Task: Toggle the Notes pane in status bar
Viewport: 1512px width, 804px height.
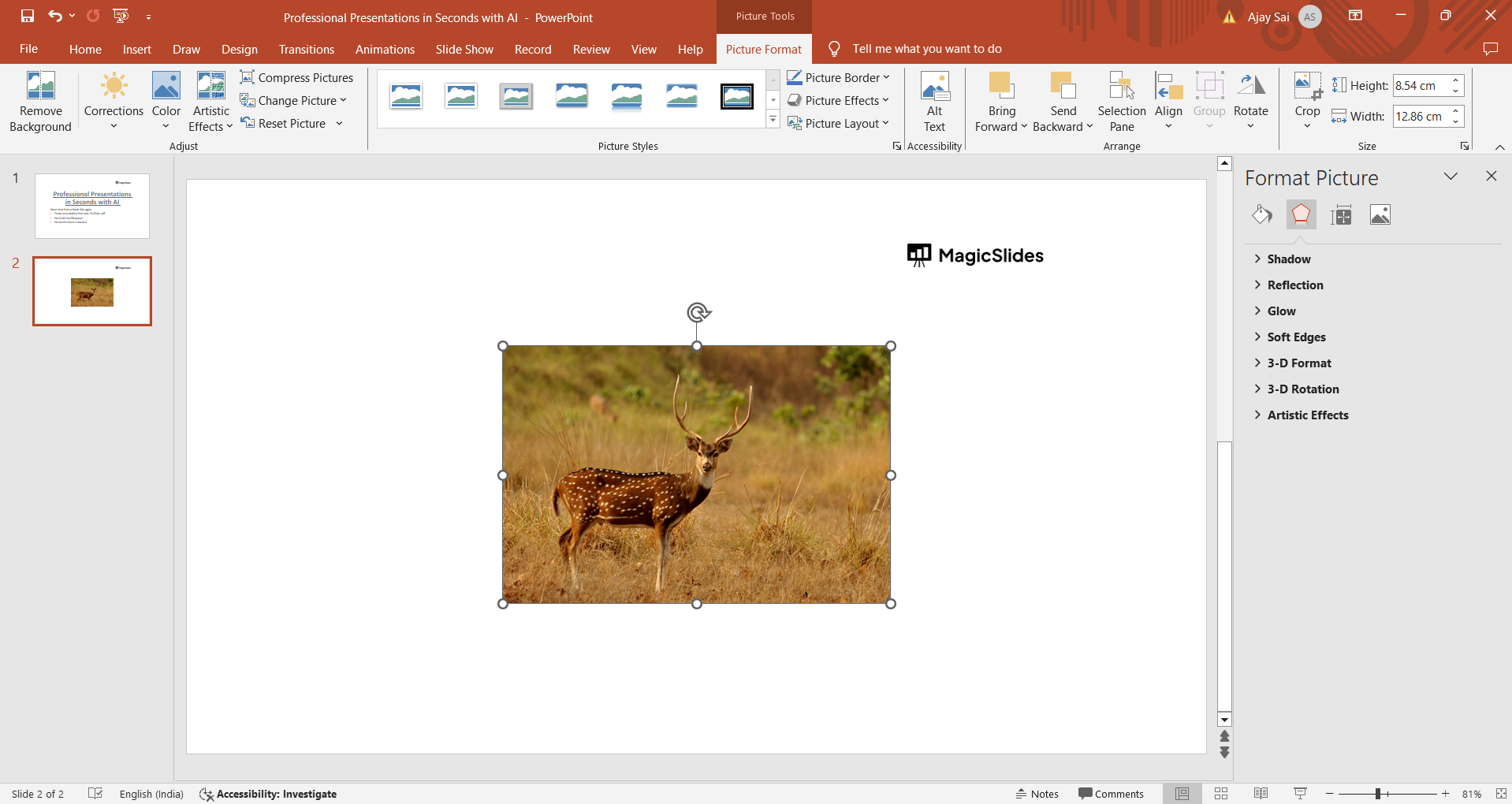Action: [1037, 794]
